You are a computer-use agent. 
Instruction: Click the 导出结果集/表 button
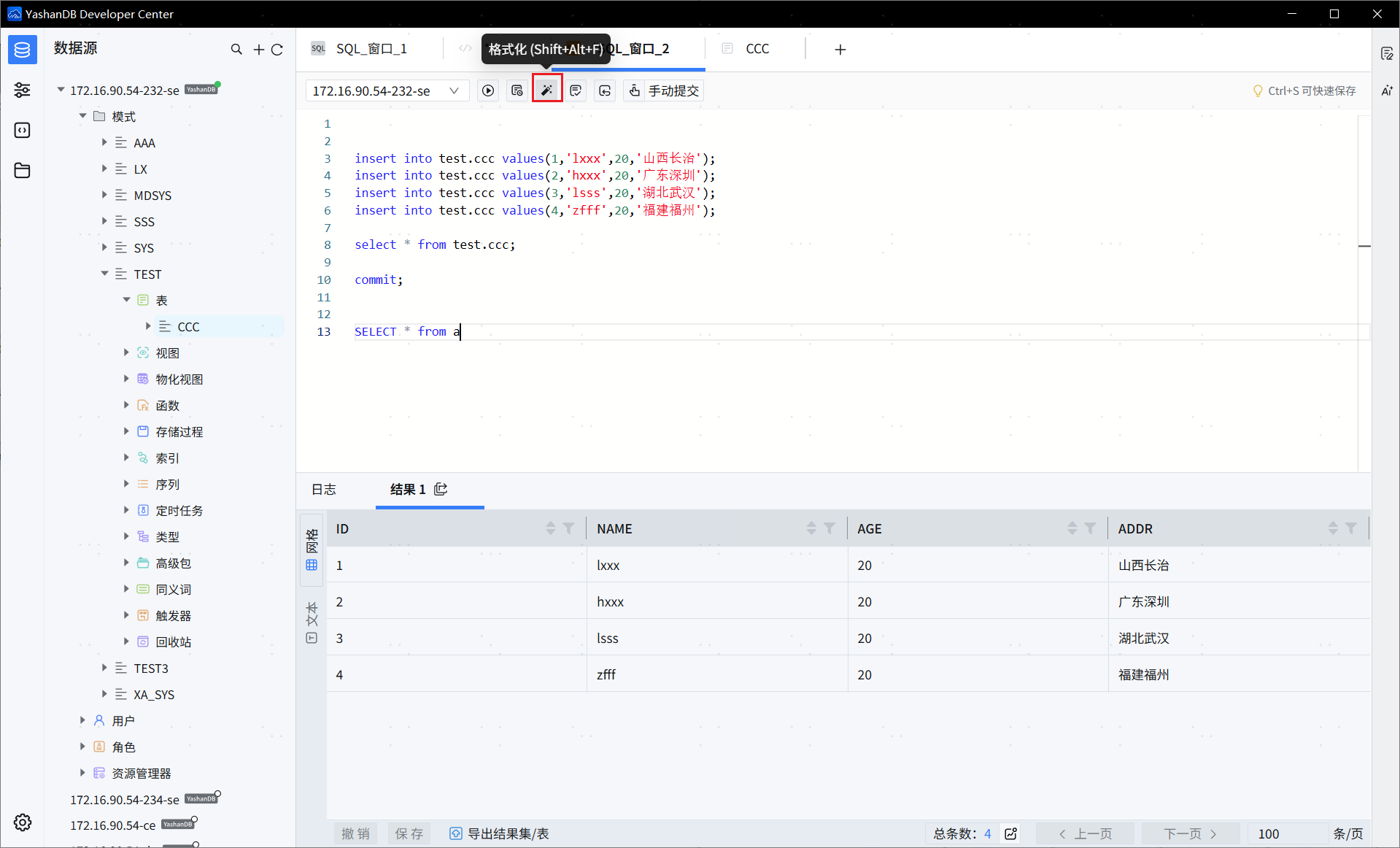coord(500,833)
